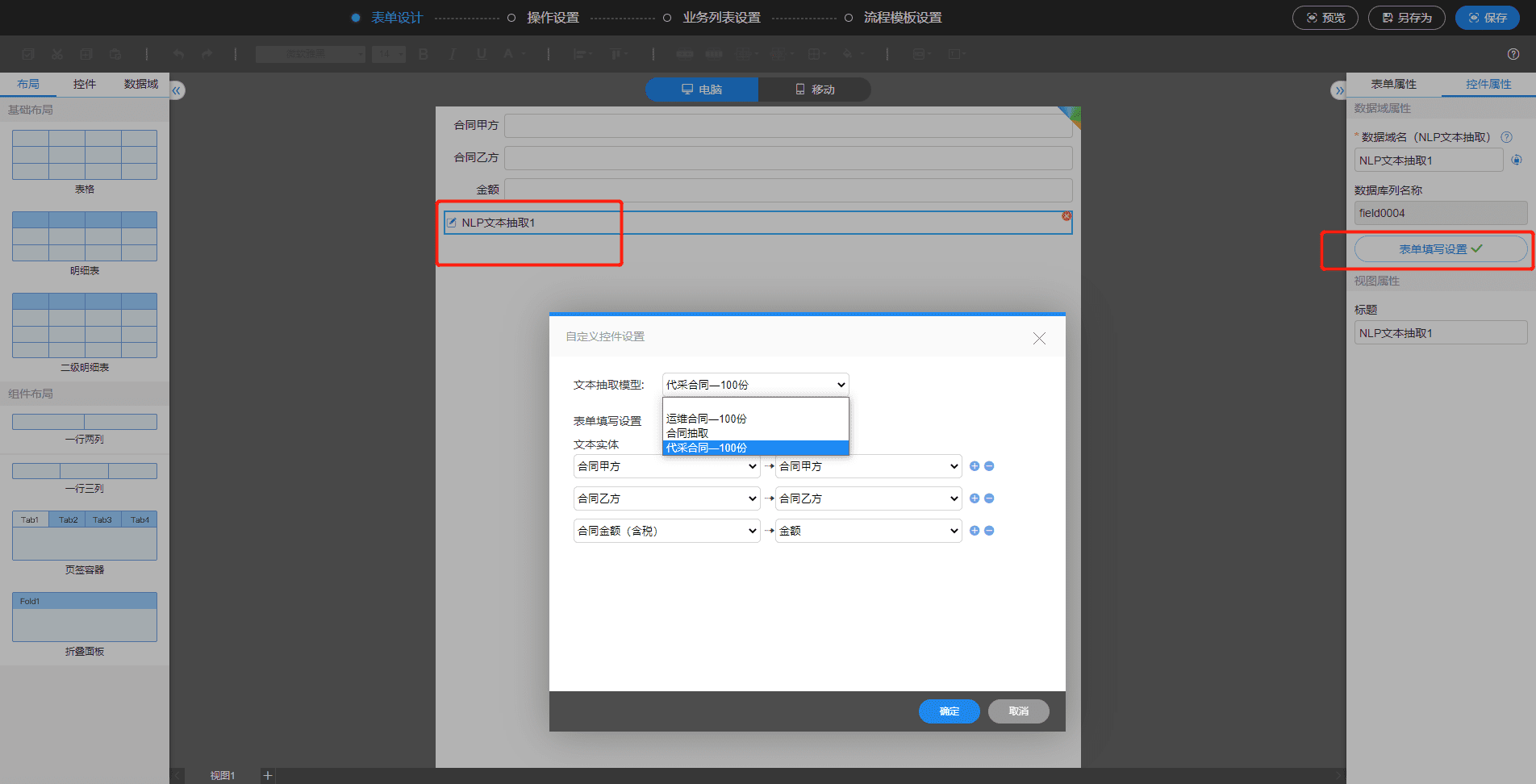Add a new view with the plus icon

pos(268,775)
